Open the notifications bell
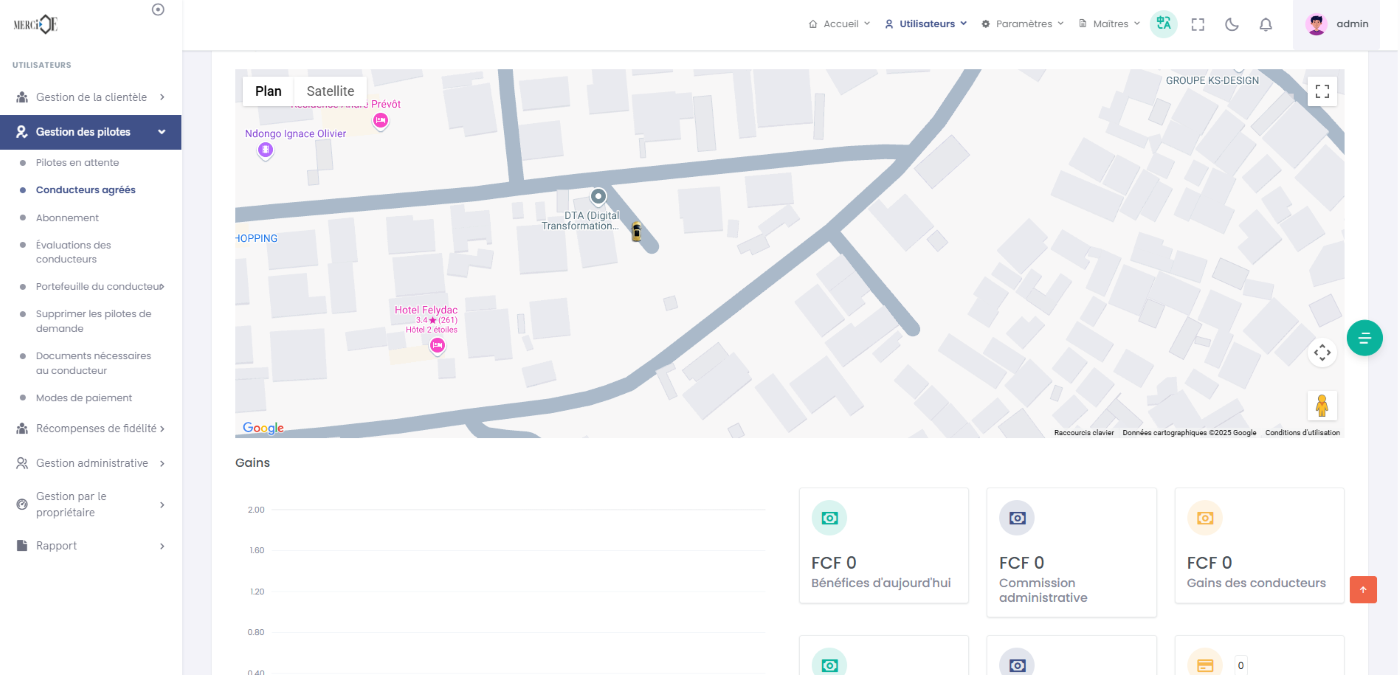This screenshot has width=1400, height=675. (1266, 25)
